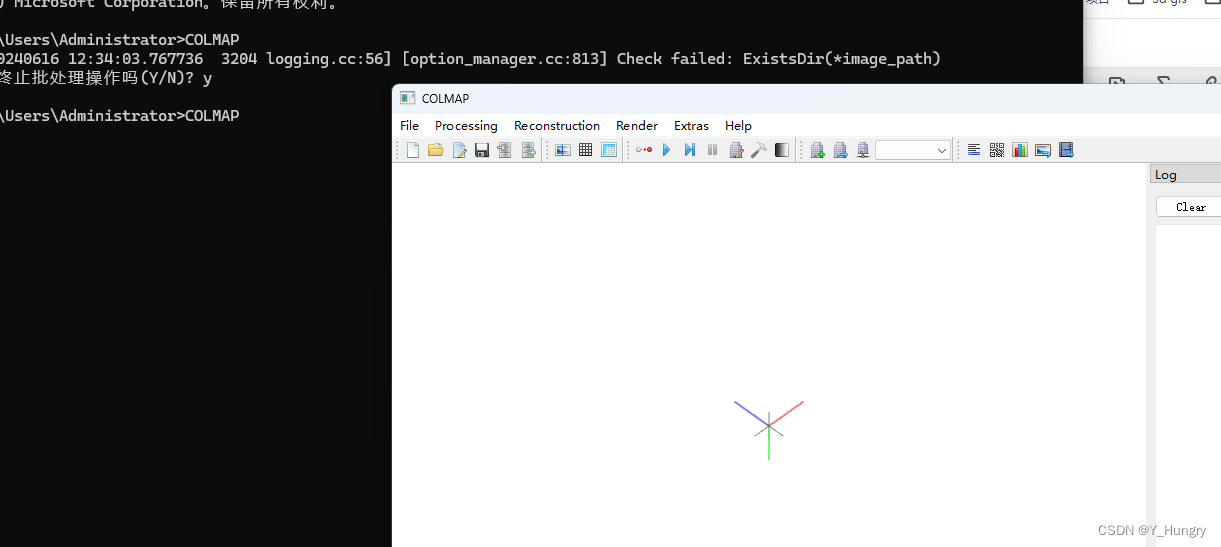Start Automatic reconstruction icon

click(x=644, y=150)
